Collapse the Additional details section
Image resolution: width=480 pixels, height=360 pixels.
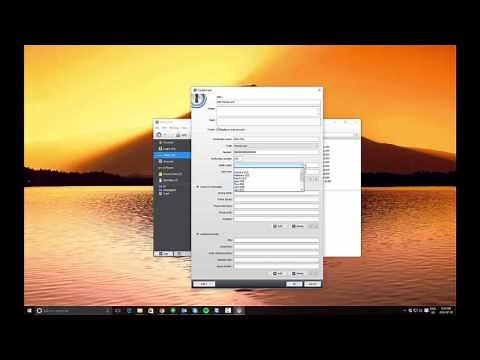[197, 234]
